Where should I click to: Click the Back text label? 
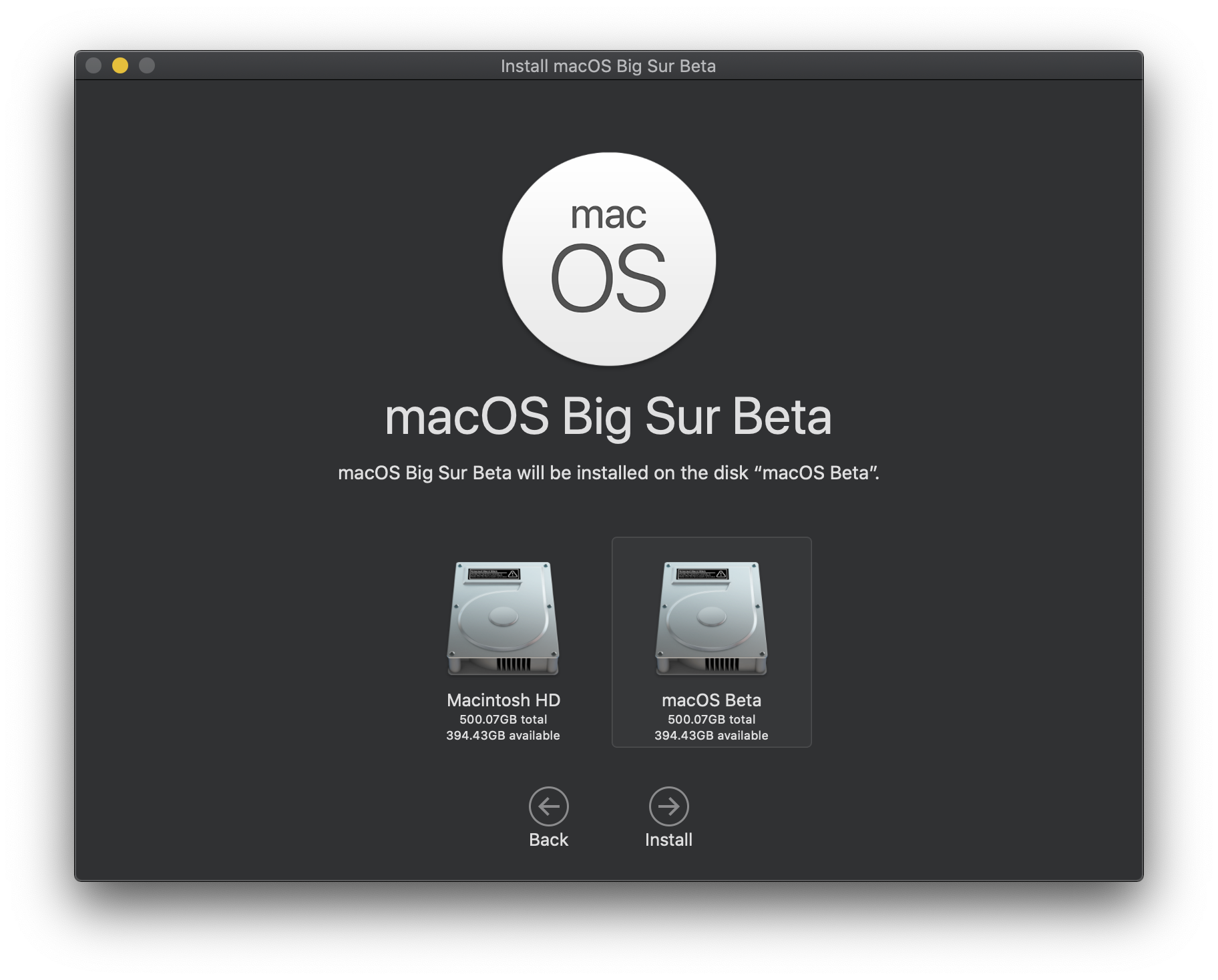coord(548,840)
